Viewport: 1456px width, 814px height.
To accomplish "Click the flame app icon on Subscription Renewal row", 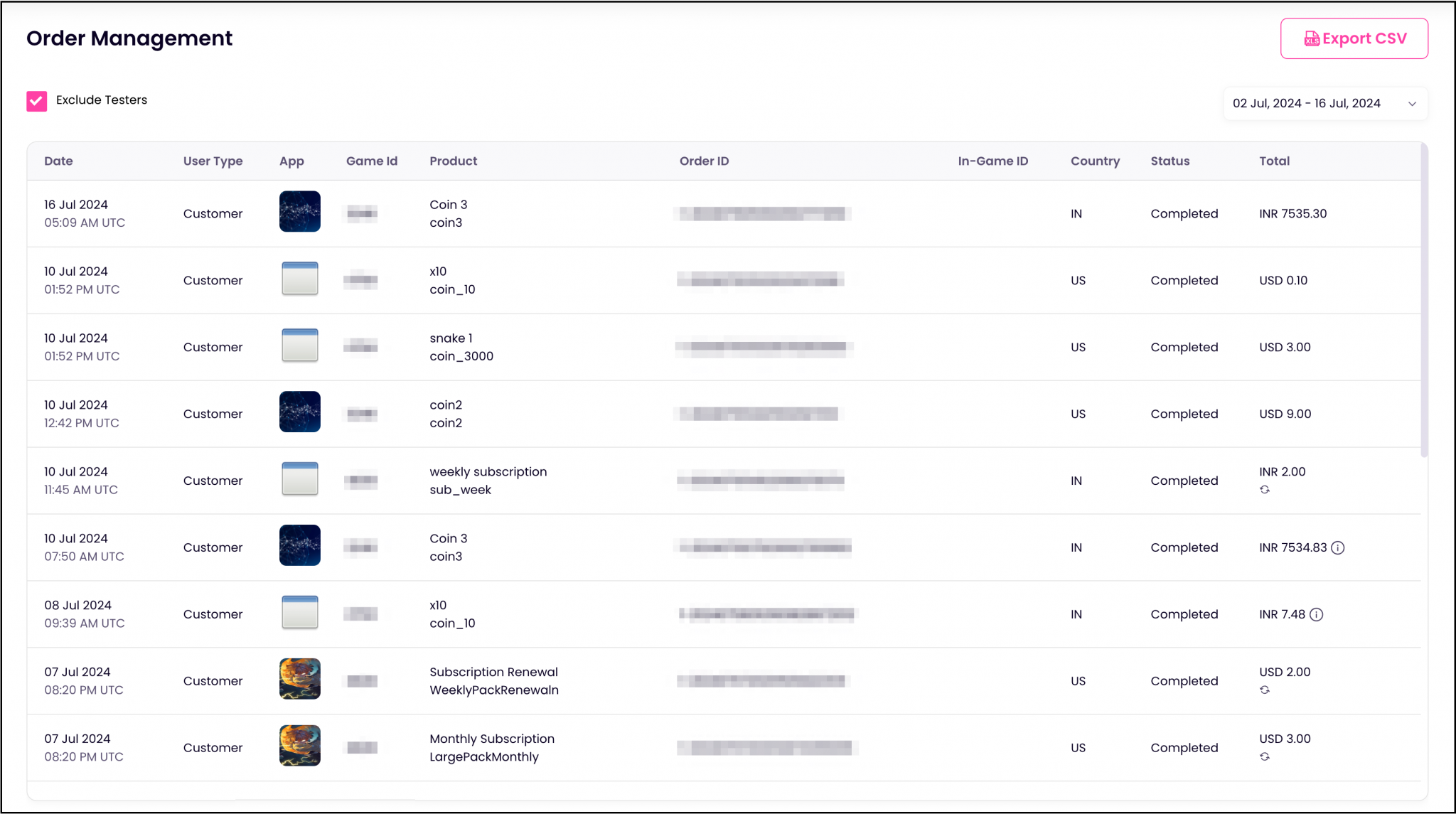I will click(299, 679).
